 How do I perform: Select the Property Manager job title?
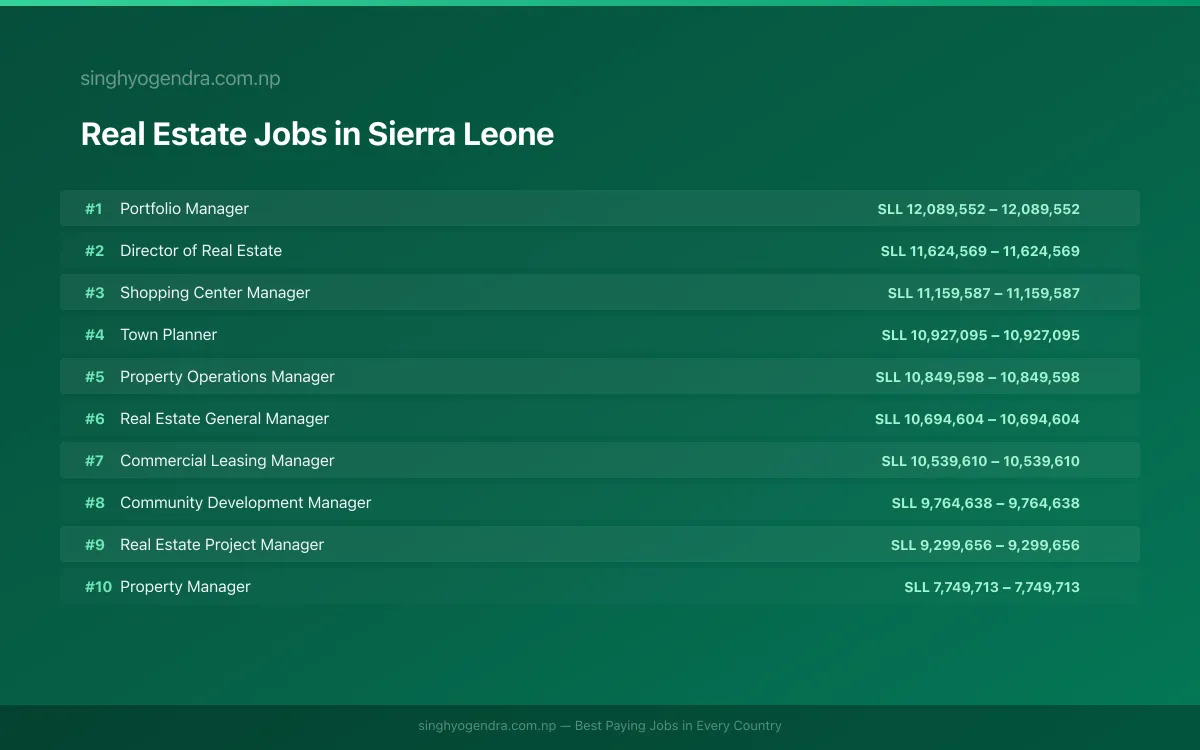click(185, 587)
